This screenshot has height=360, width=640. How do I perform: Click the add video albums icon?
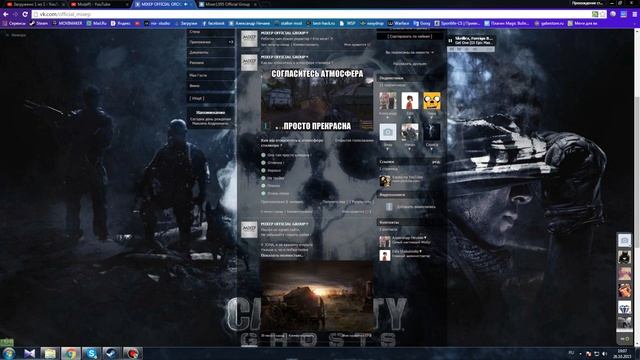389,207
